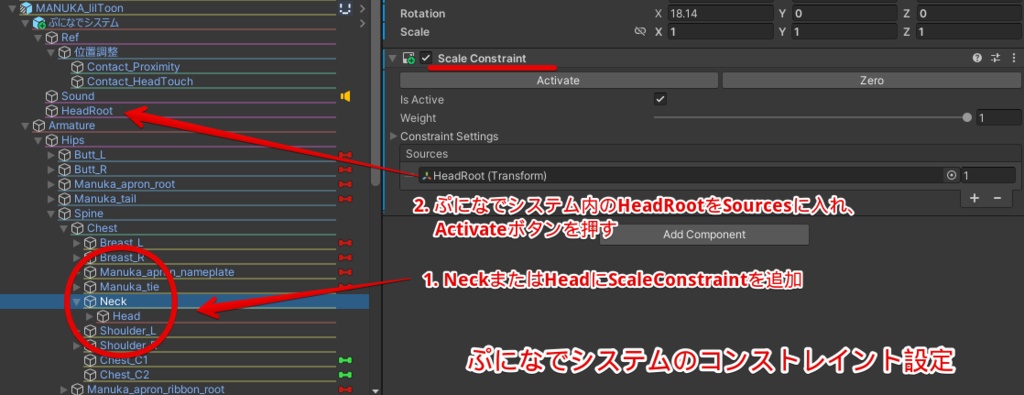1024x395 pixels.
Task: Open prefab arrow on MANUKA_lilToon row
Action: click(362, 8)
